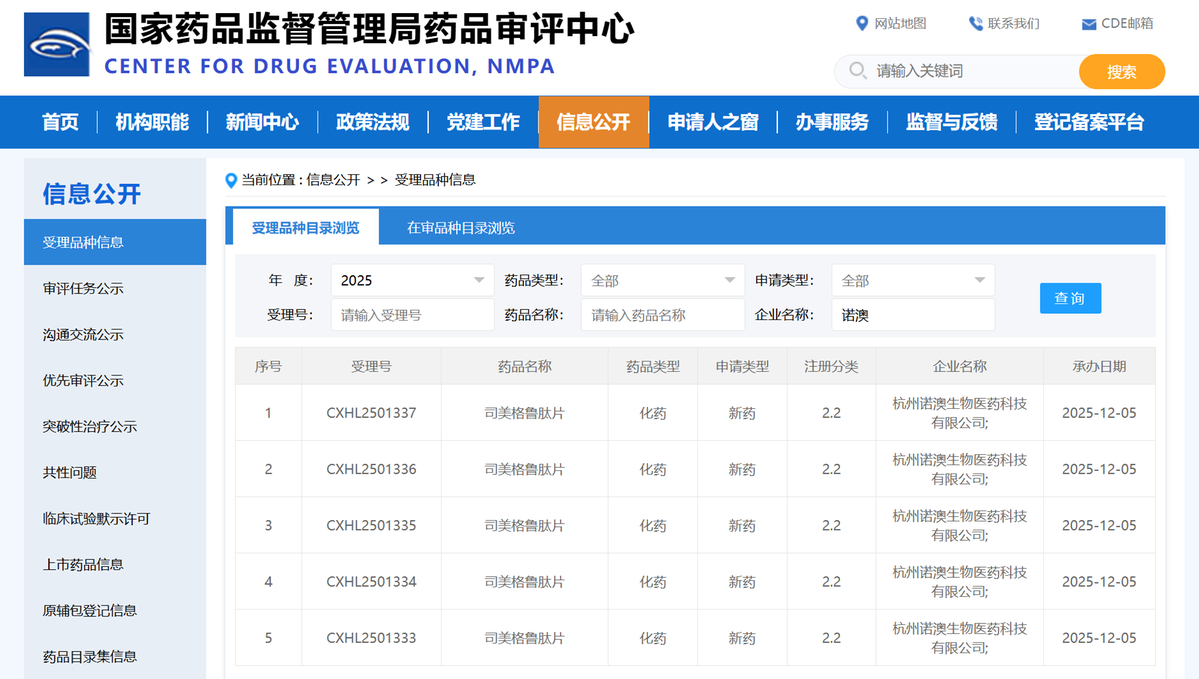Click the 药品名称 input field
Image resolution: width=1199 pixels, height=679 pixels.
pos(662,315)
